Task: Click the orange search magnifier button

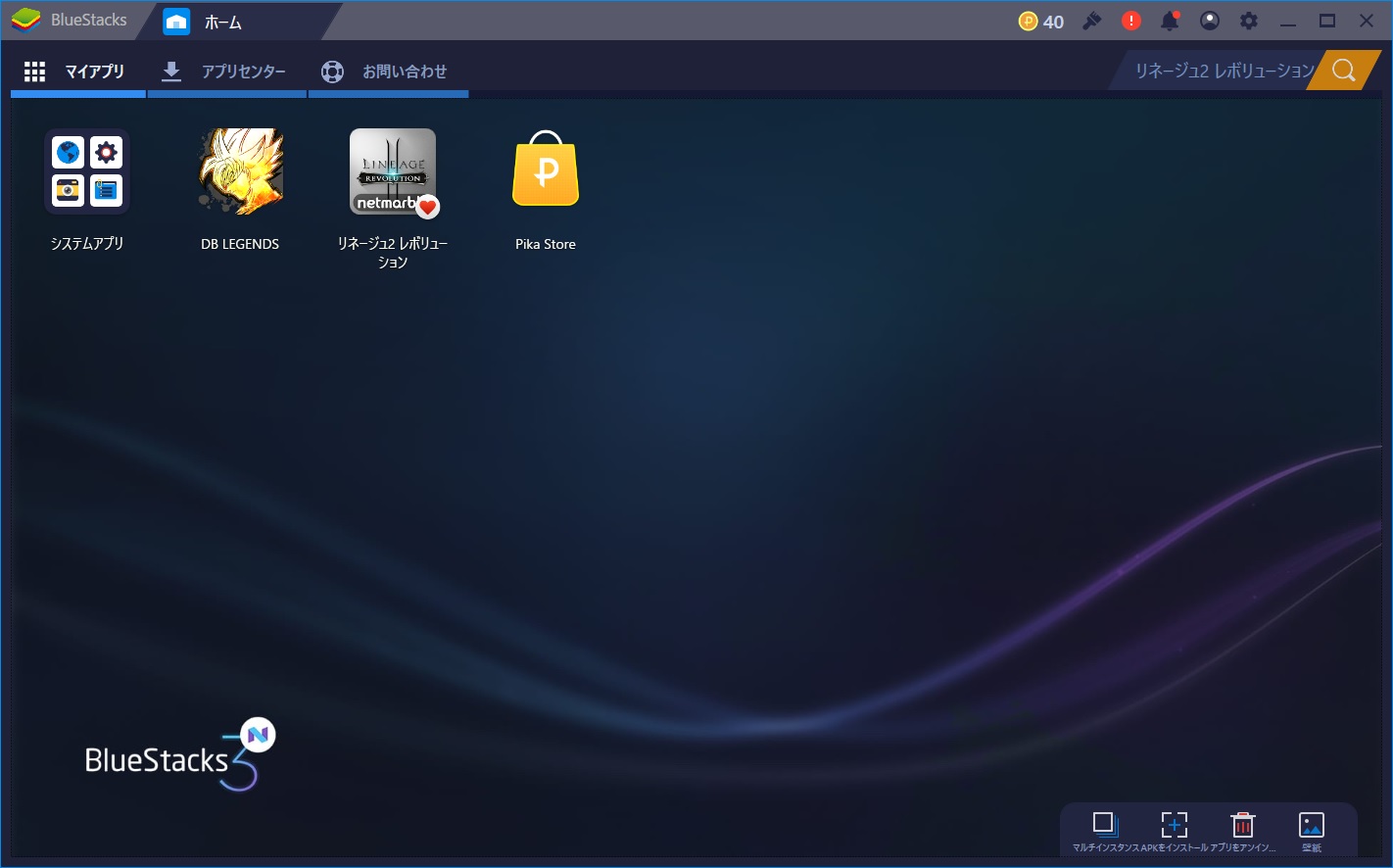Action: click(x=1344, y=71)
